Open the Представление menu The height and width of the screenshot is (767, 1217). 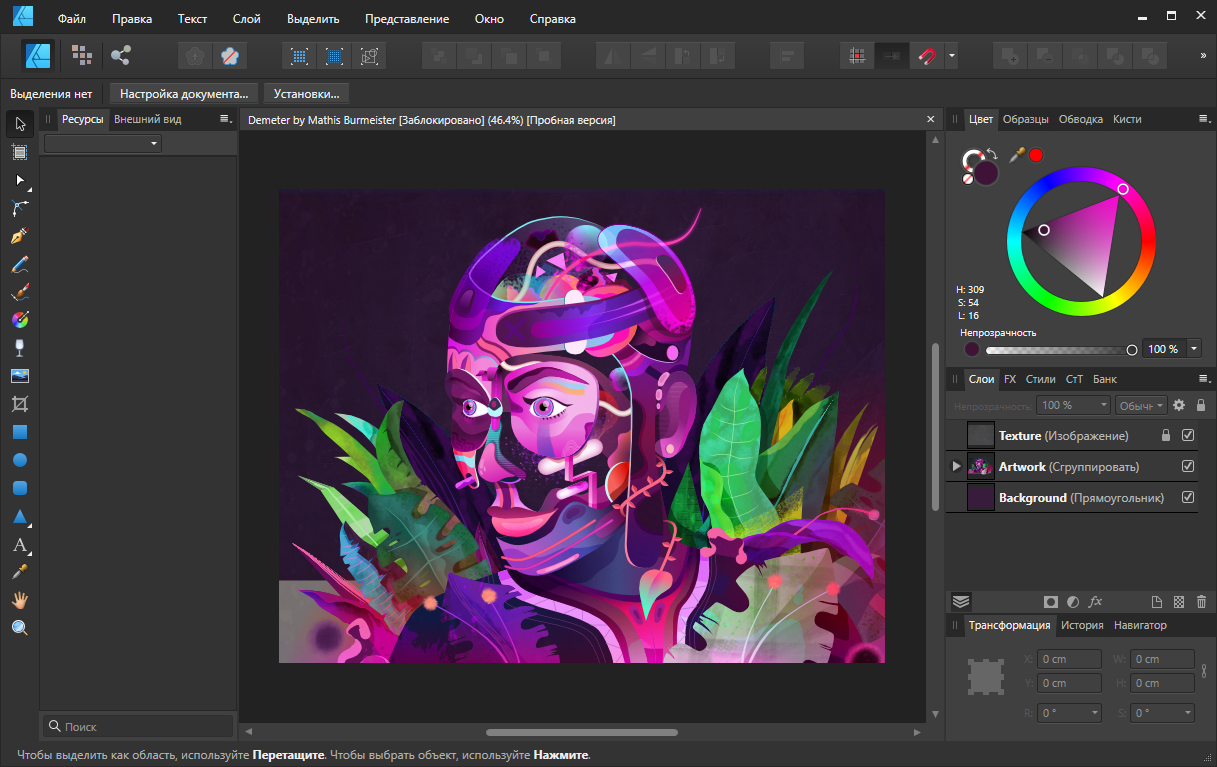click(407, 19)
